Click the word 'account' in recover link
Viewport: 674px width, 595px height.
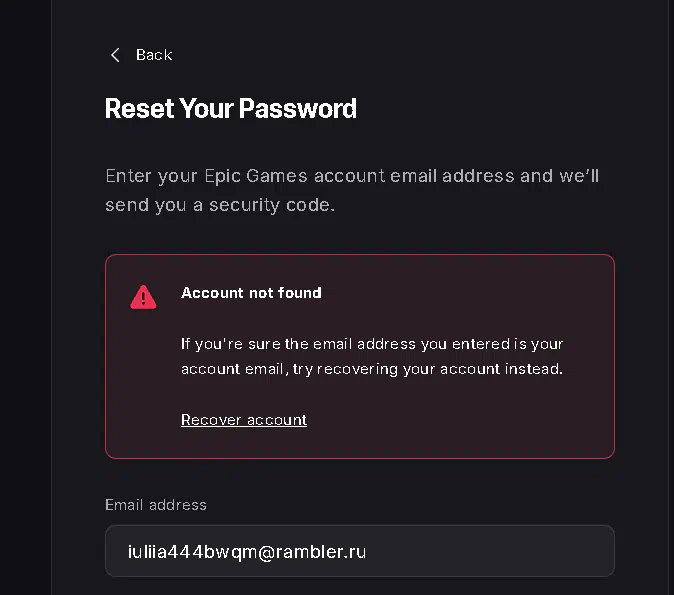pyautogui.click(x=277, y=420)
